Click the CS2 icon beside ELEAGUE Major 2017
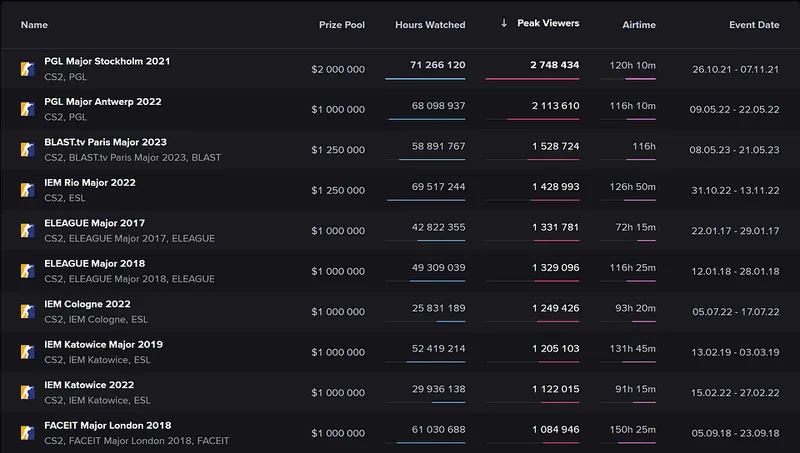The width and height of the screenshot is (800, 453). coord(28,231)
